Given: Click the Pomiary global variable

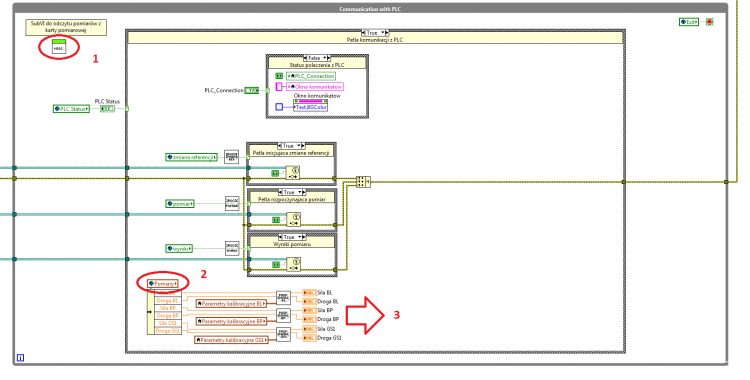Looking at the screenshot, I should pos(163,284).
